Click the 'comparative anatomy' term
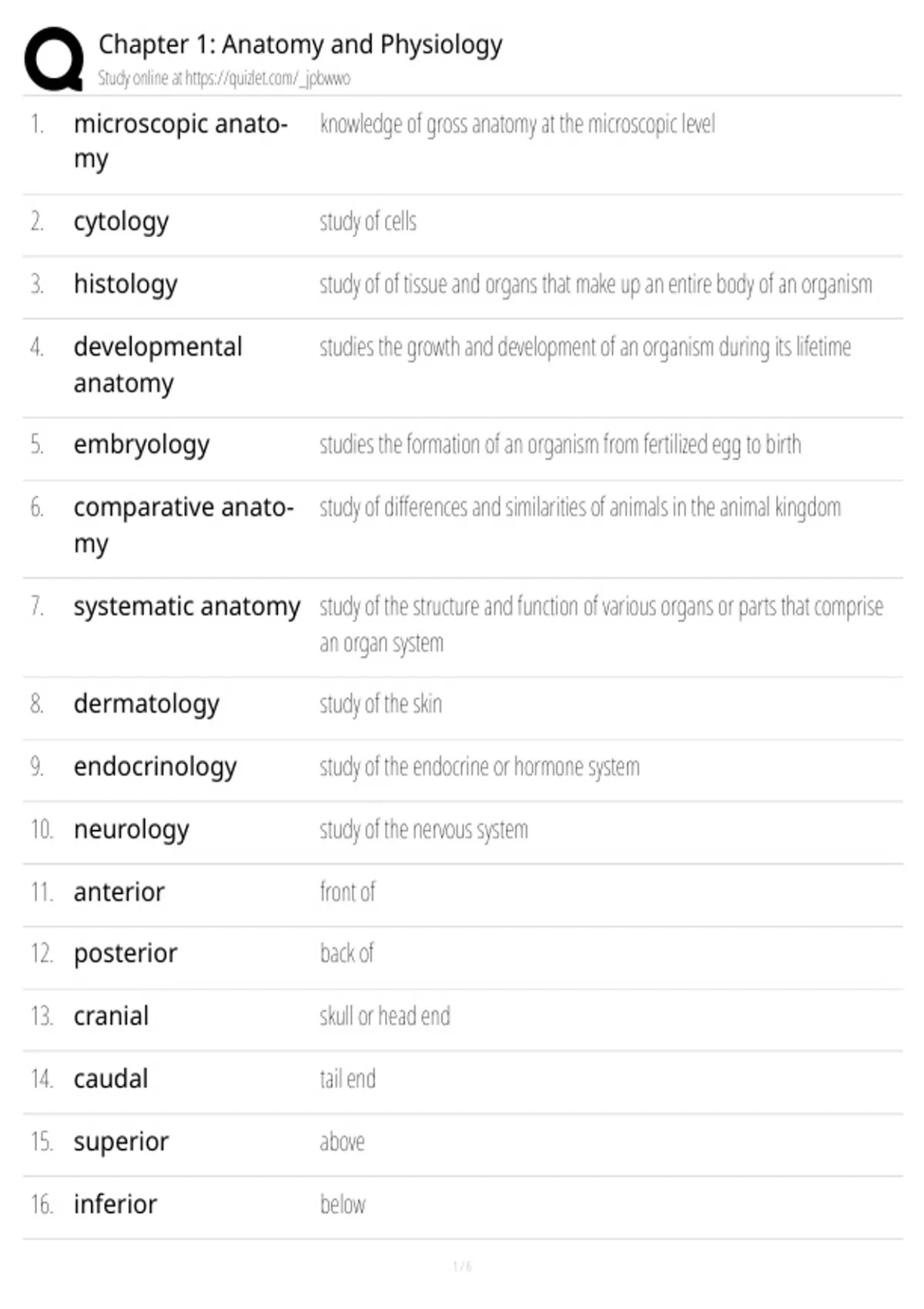The image size is (924, 1309). [x=183, y=525]
